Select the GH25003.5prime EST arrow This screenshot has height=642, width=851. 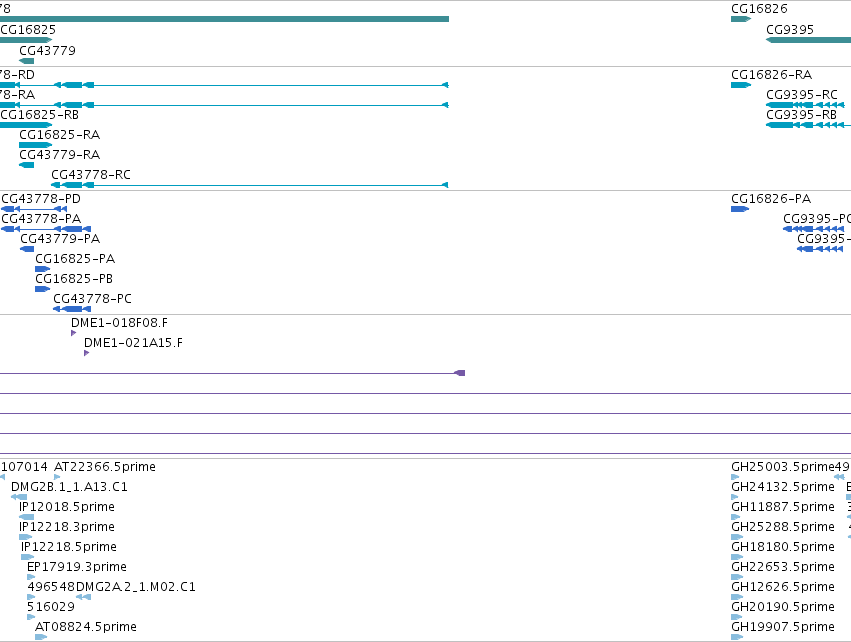pos(735,477)
